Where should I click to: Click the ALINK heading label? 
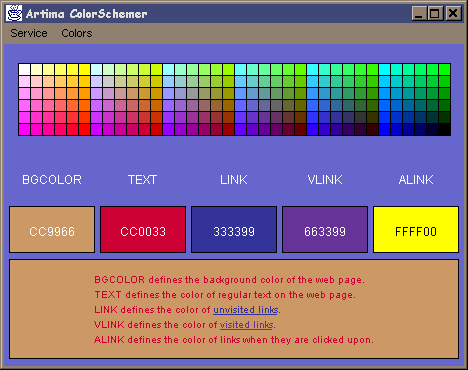416,180
